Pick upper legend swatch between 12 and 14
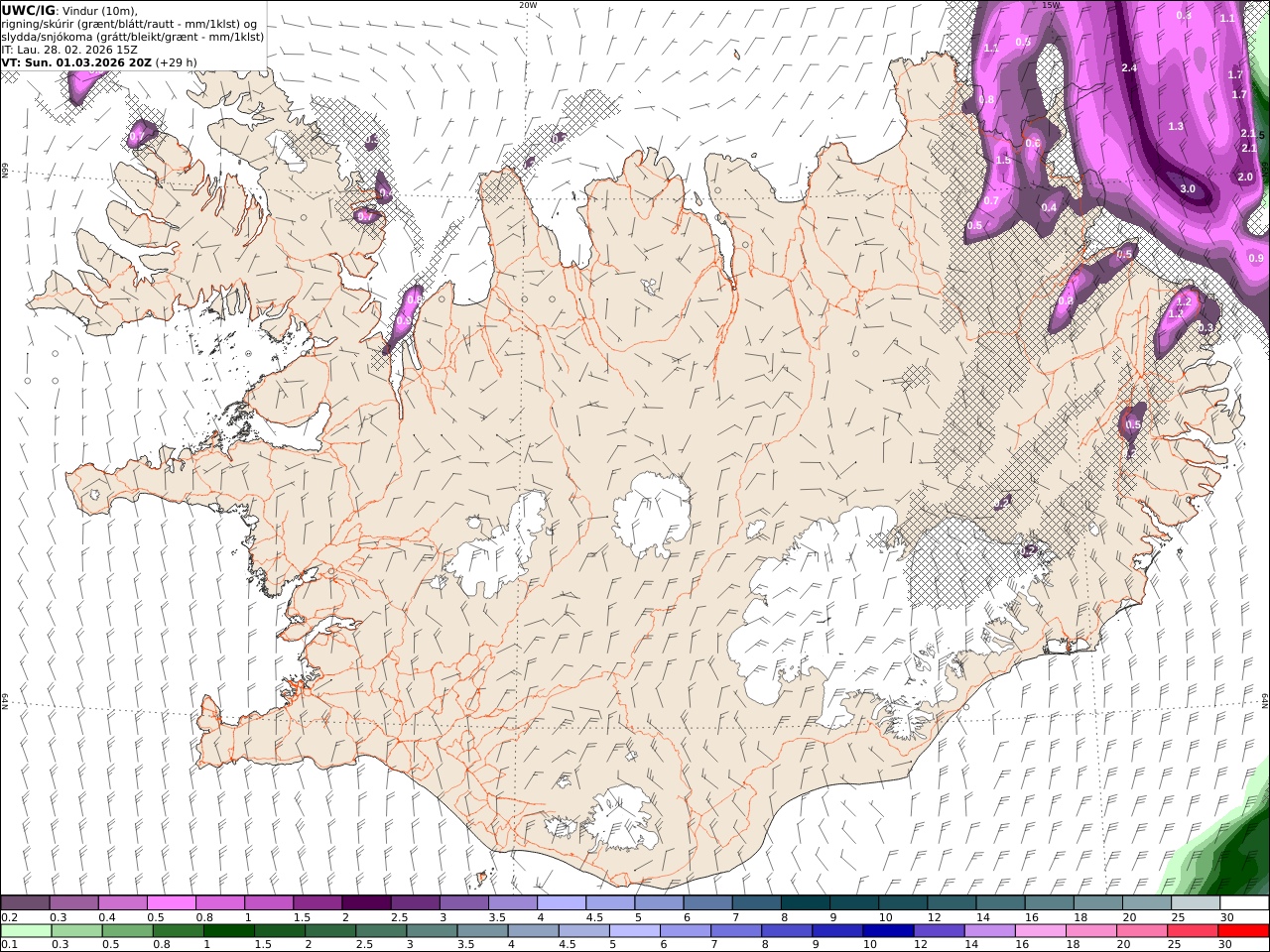1270x952 pixels. 952,902
